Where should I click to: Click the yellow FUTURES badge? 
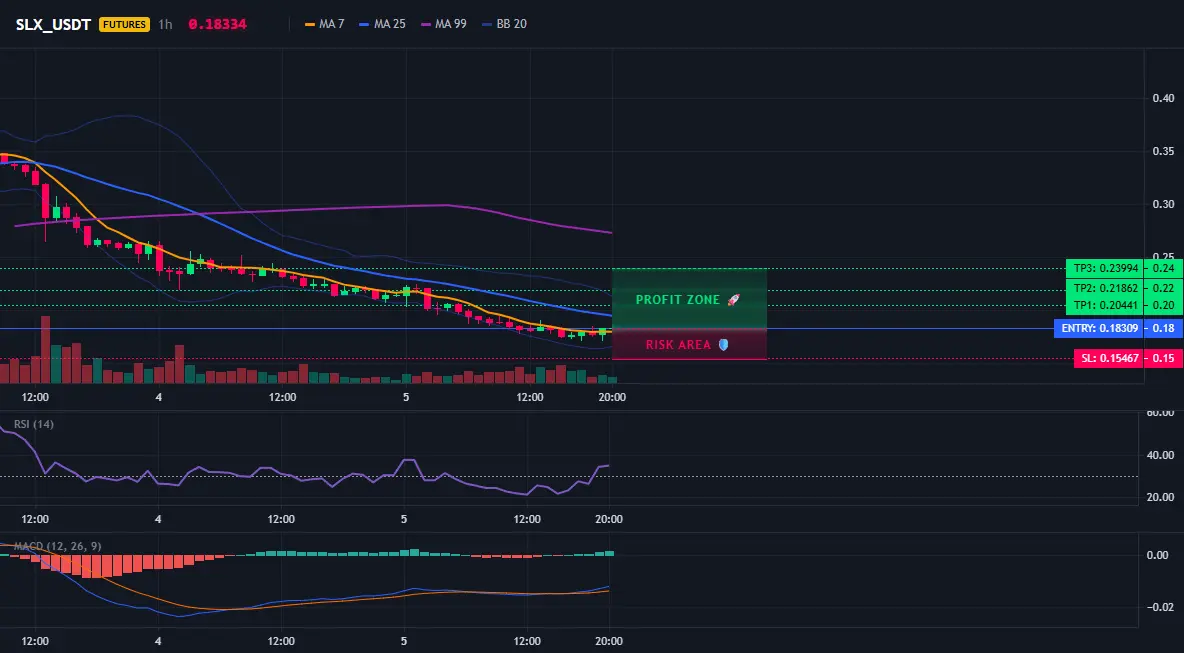[x=125, y=24]
